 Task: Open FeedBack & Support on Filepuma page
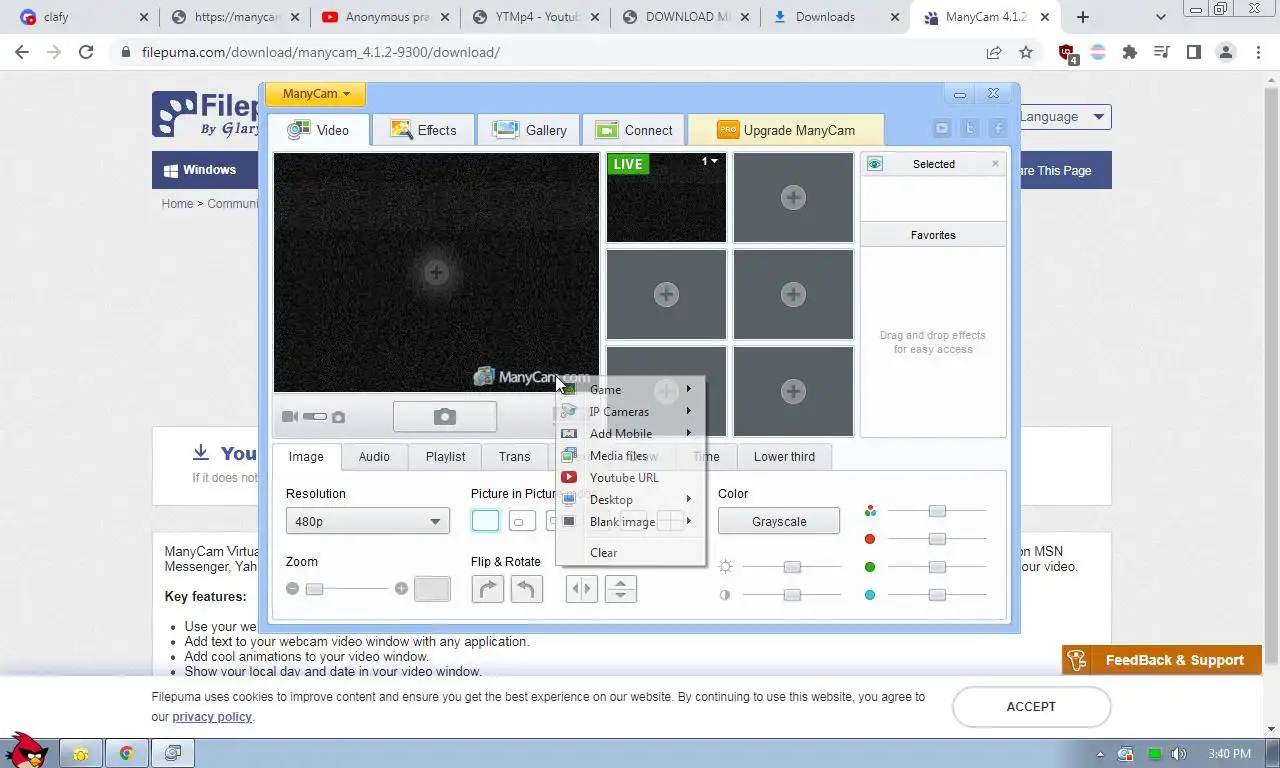(x=1162, y=660)
